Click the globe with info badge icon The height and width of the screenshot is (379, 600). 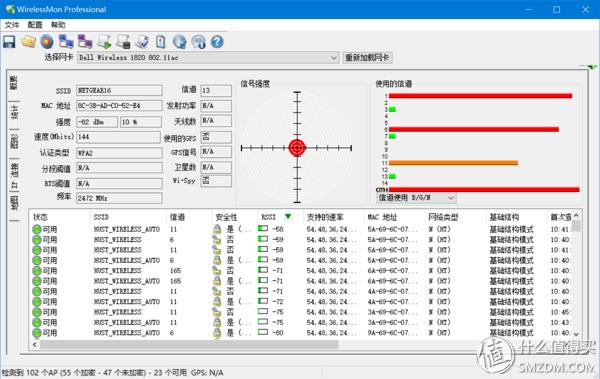pos(198,42)
